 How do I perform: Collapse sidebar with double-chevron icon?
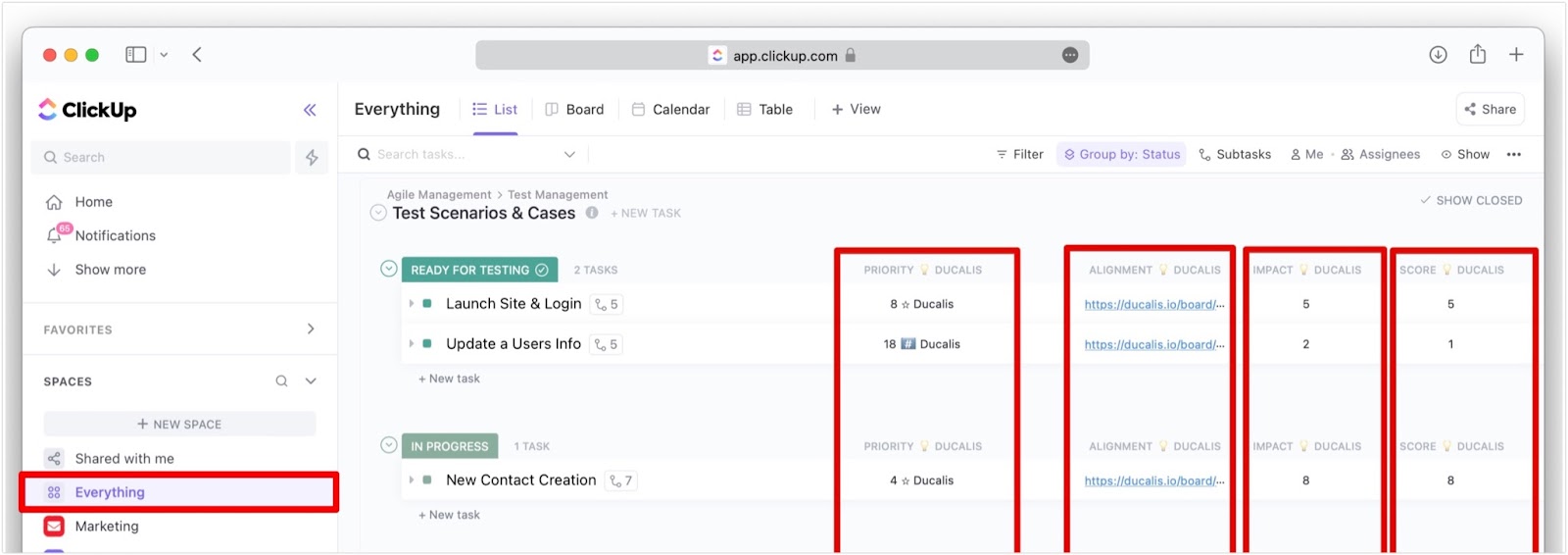pyautogui.click(x=310, y=110)
